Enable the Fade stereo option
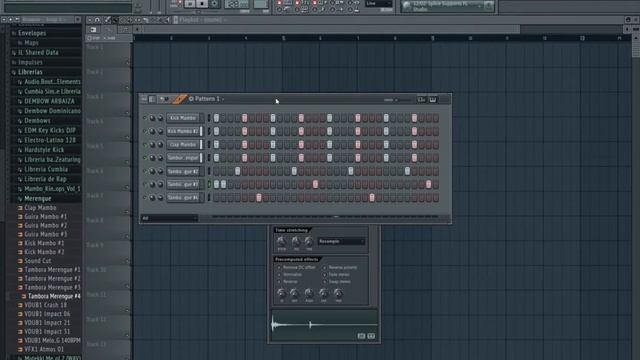Image resolution: width=640 pixels, height=360 pixels. click(x=325, y=275)
